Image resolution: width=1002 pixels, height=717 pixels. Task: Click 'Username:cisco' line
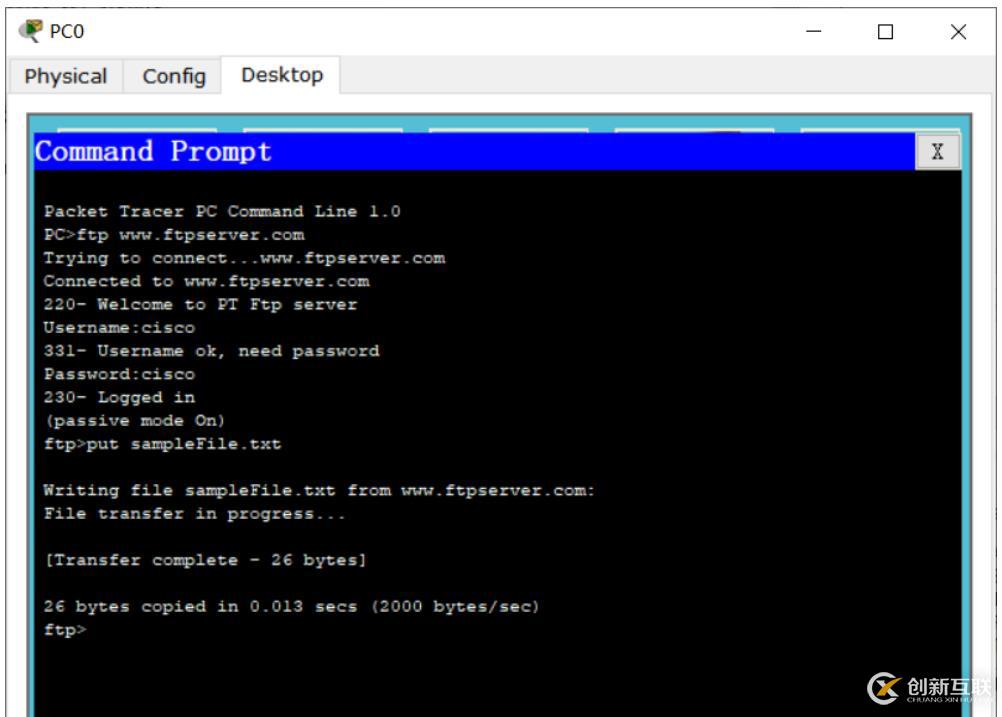[x=119, y=328]
